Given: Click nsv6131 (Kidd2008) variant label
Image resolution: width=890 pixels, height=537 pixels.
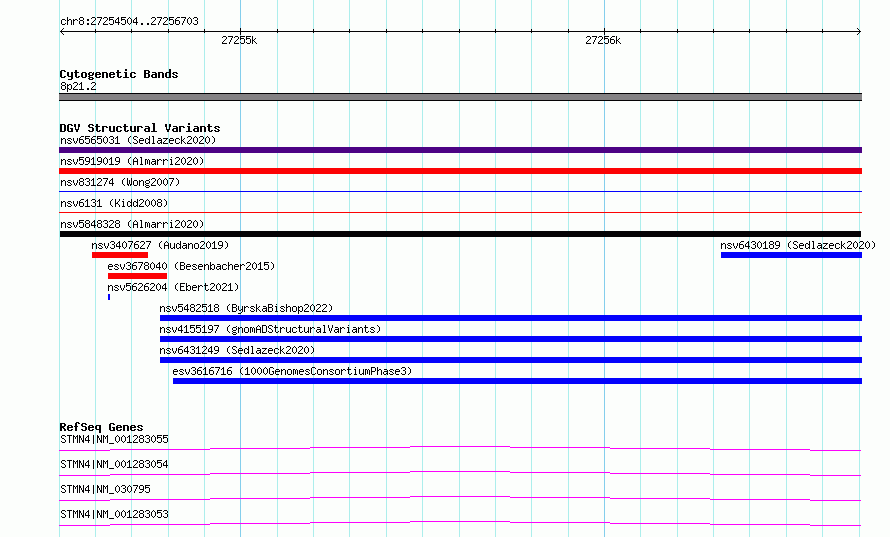Looking at the screenshot, I should tap(114, 203).
